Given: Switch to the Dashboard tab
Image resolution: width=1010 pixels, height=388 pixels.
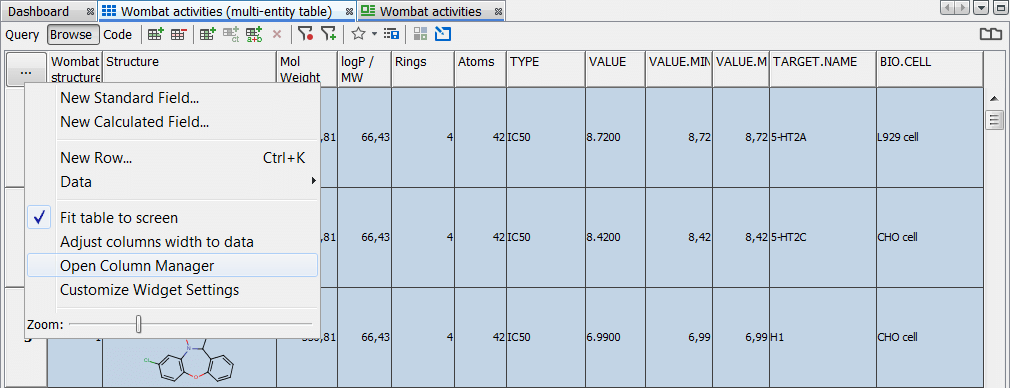Looking at the screenshot, I should tap(39, 12).
